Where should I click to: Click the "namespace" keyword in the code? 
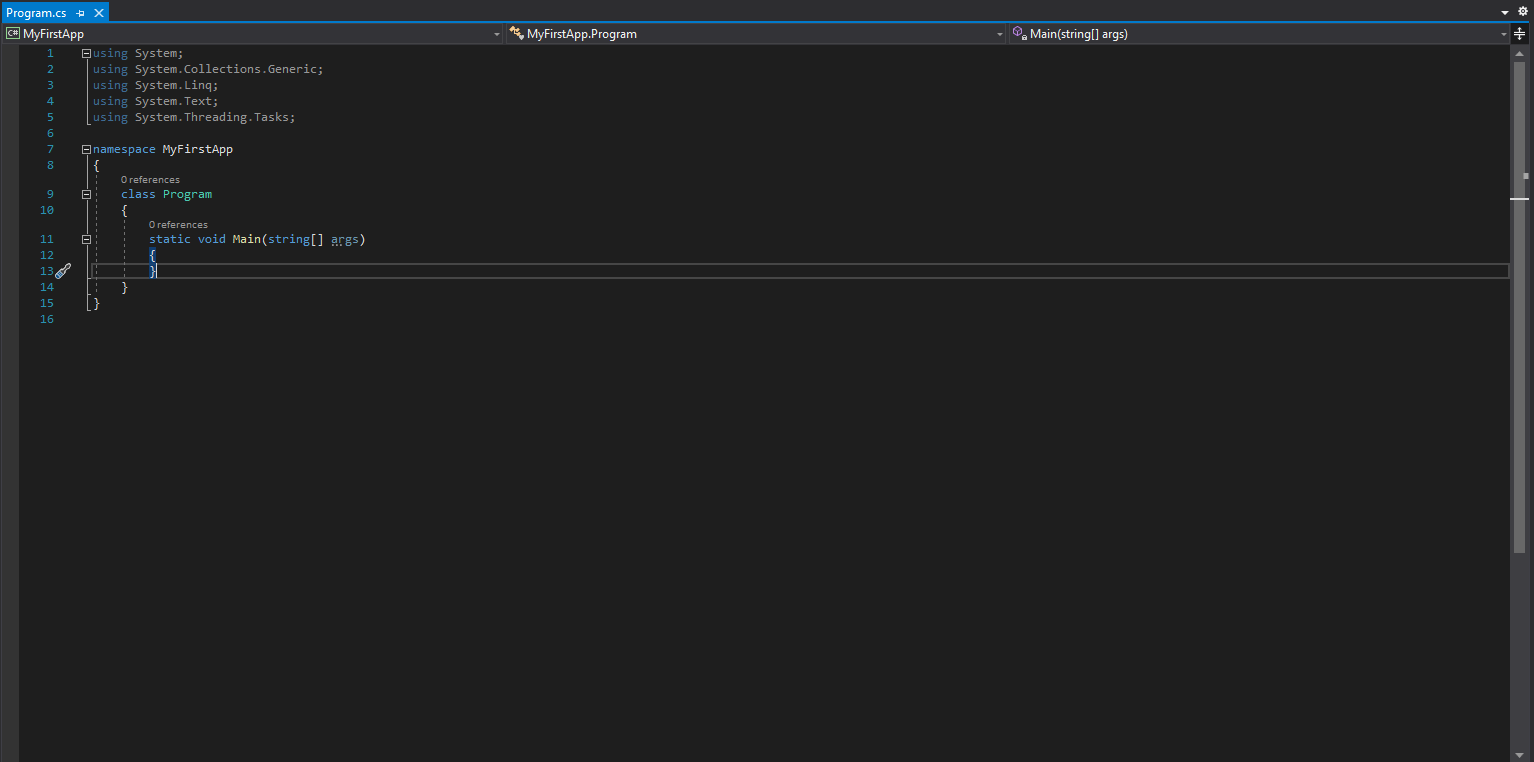[124, 149]
